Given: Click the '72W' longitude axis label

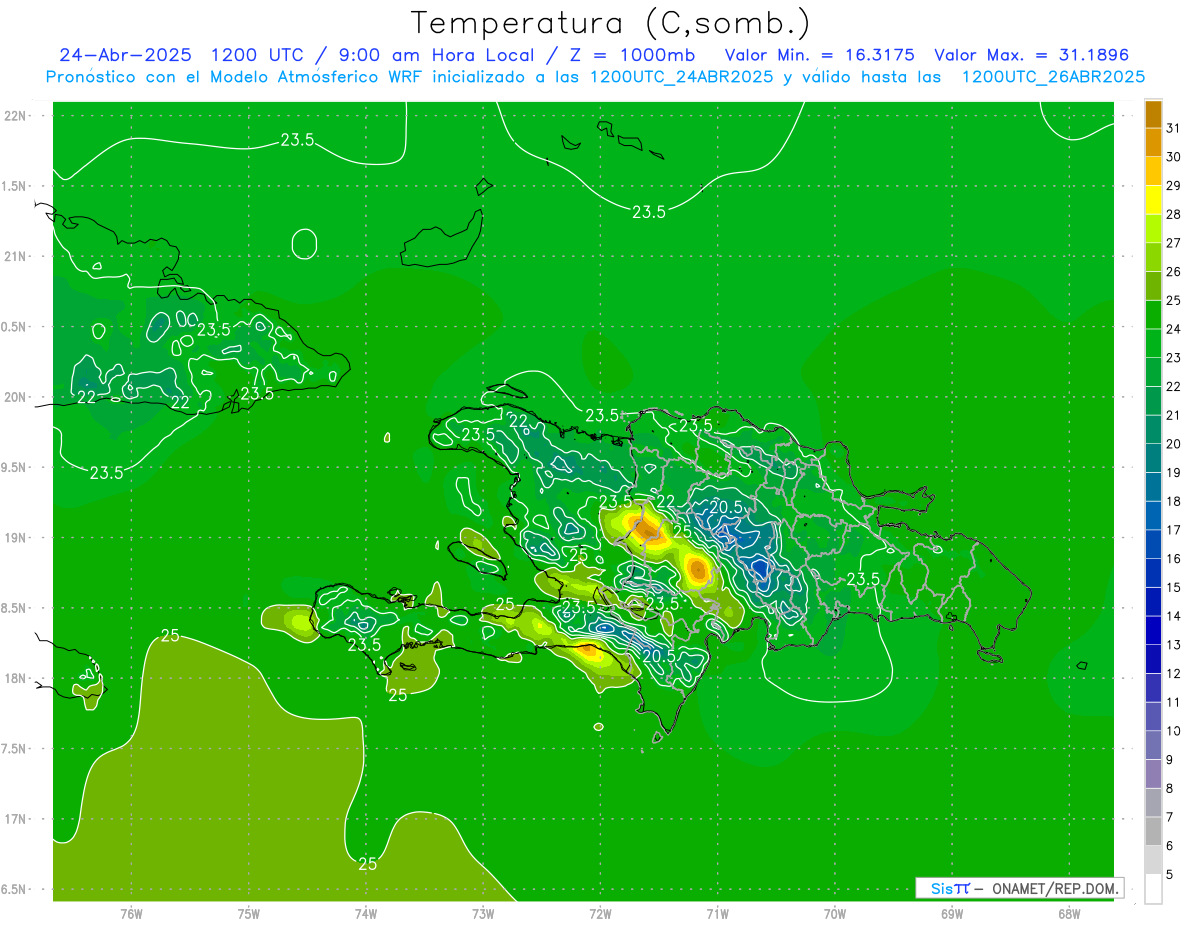Looking at the screenshot, I should pyautogui.click(x=600, y=912).
